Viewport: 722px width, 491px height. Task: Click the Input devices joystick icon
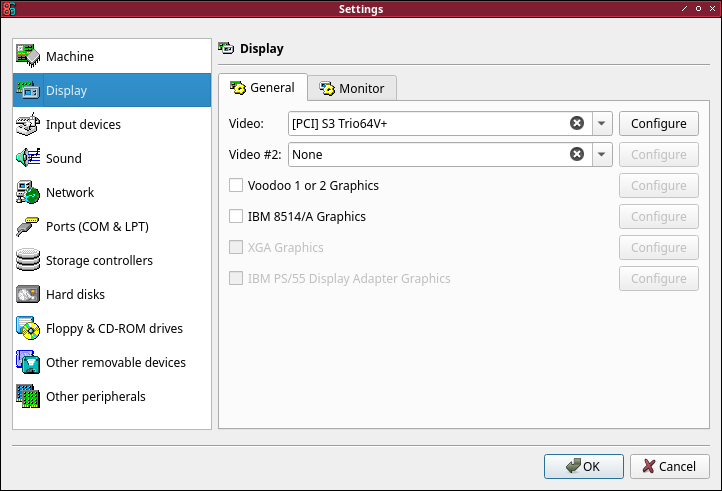tap(28, 124)
